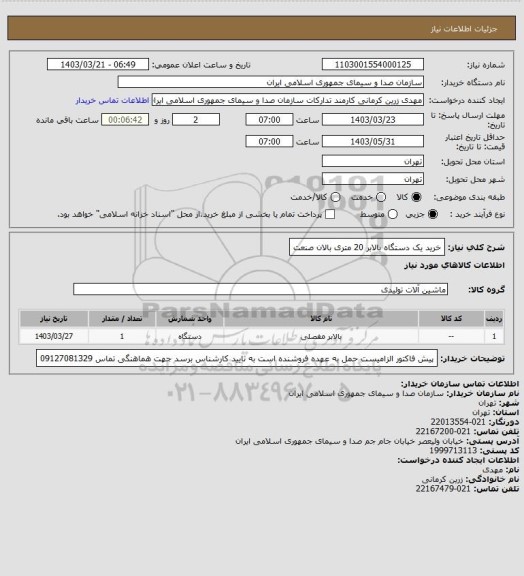Click the delivery city field تهران
The image size is (524, 576).
click(373, 179)
